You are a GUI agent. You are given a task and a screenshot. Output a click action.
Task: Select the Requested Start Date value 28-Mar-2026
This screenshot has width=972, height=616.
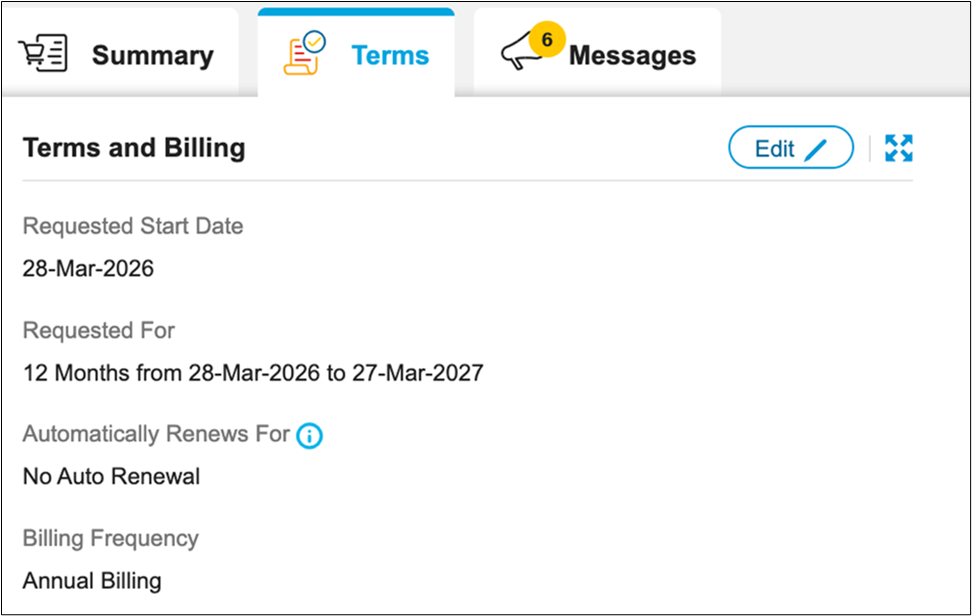tap(88, 268)
